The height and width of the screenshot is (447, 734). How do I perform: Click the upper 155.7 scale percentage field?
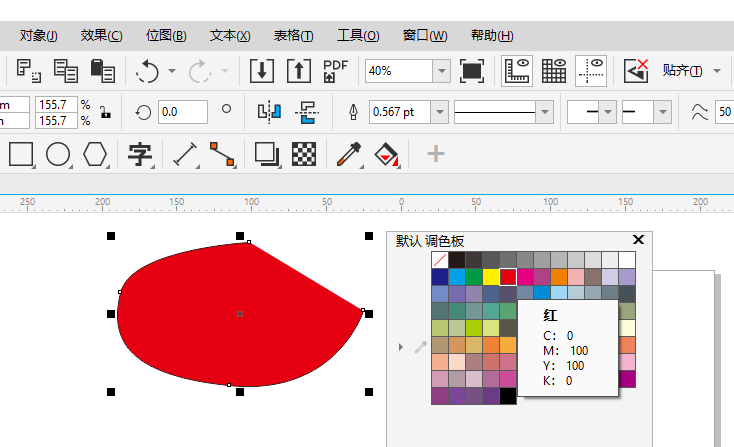(56, 104)
